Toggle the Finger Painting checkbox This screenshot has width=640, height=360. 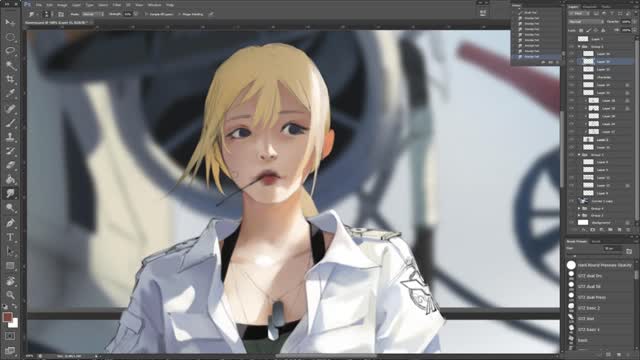pyautogui.click(x=179, y=14)
